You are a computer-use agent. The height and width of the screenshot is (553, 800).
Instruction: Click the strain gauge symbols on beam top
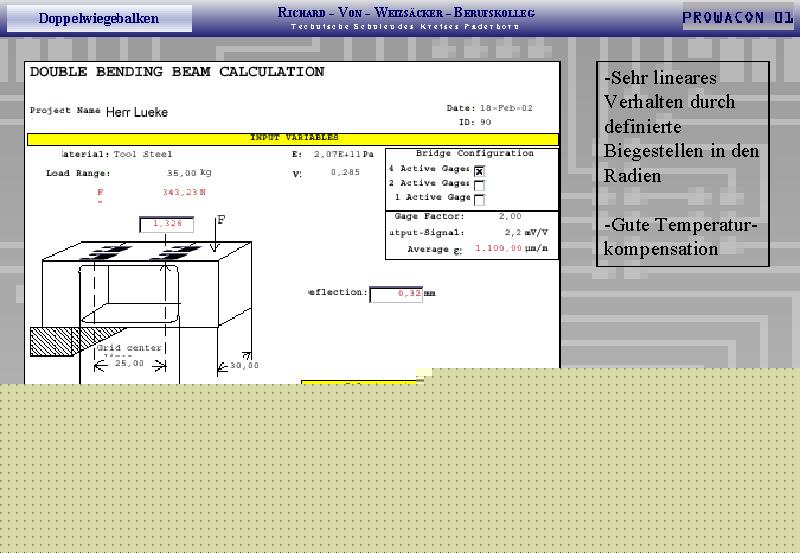click(140, 251)
